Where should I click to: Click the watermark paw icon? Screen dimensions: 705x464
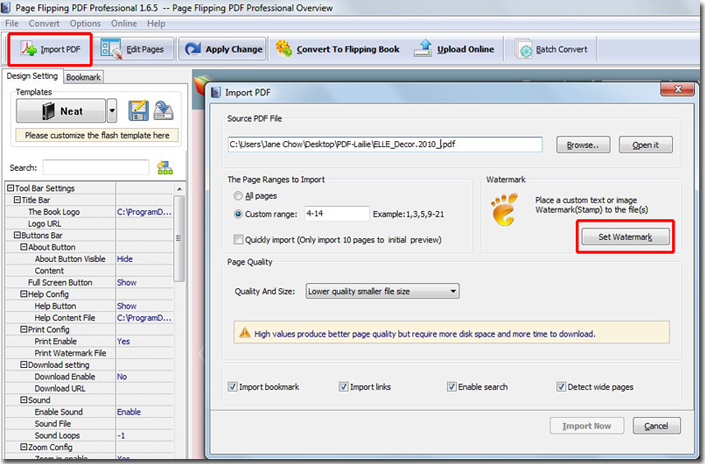[x=504, y=210]
